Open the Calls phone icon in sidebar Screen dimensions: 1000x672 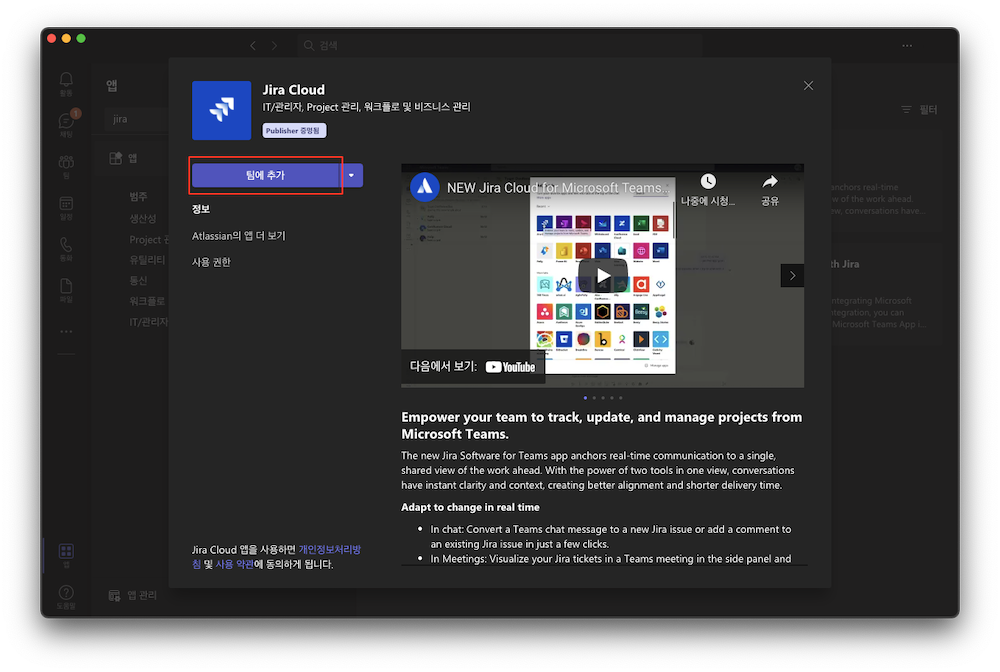pos(66,246)
